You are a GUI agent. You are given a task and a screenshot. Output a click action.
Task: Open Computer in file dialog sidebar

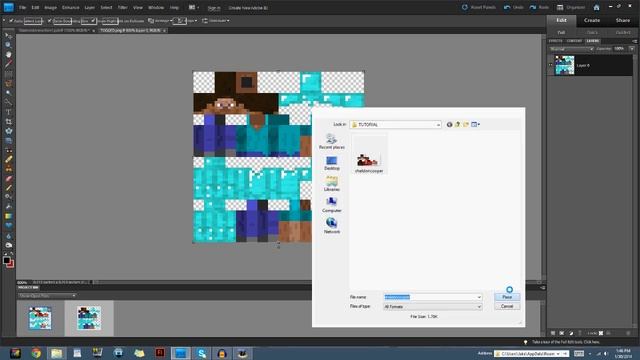coord(331,205)
